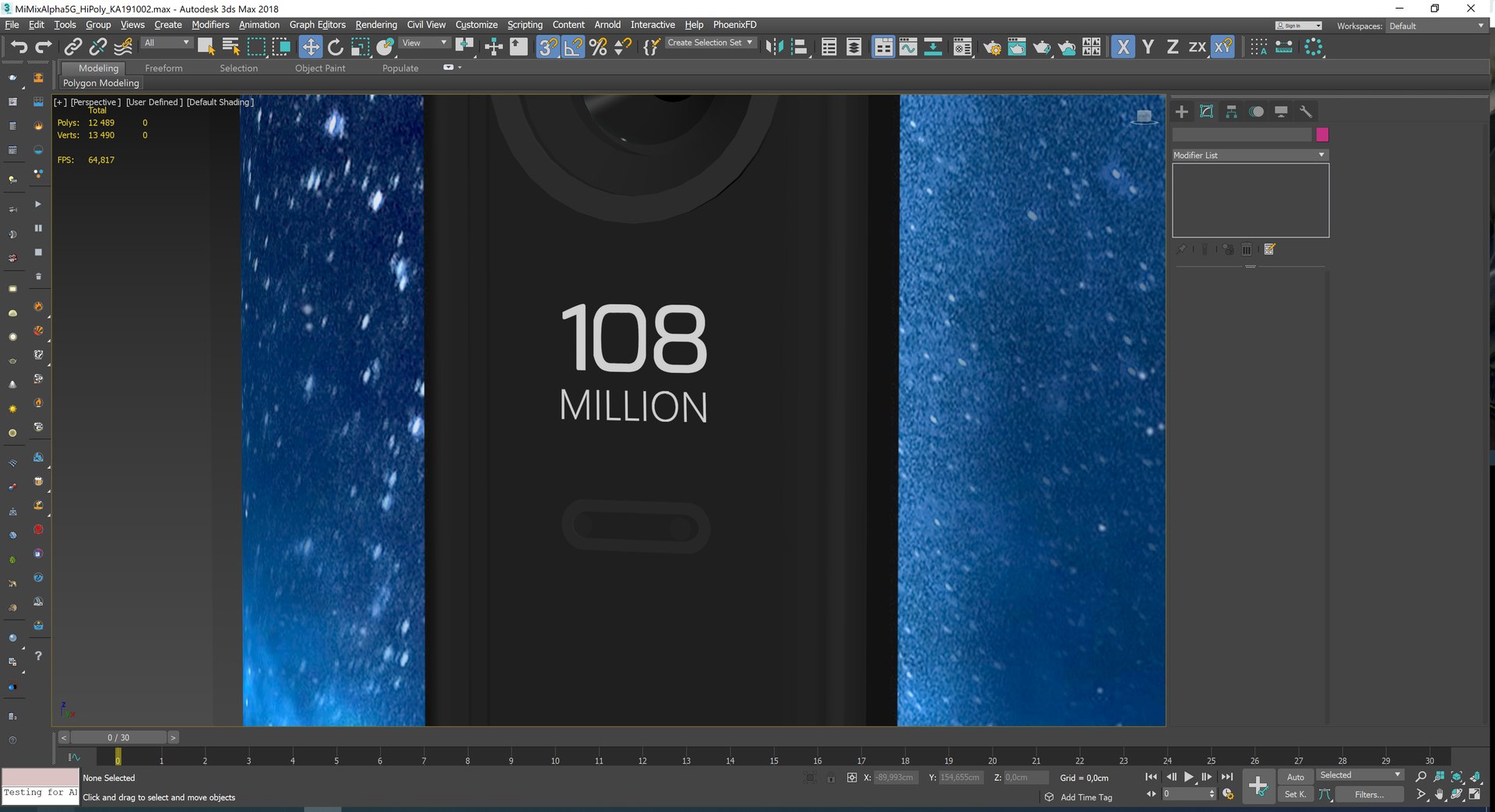
Task: Switch to the Freeform ribbon tab
Action: coord(164,69)
